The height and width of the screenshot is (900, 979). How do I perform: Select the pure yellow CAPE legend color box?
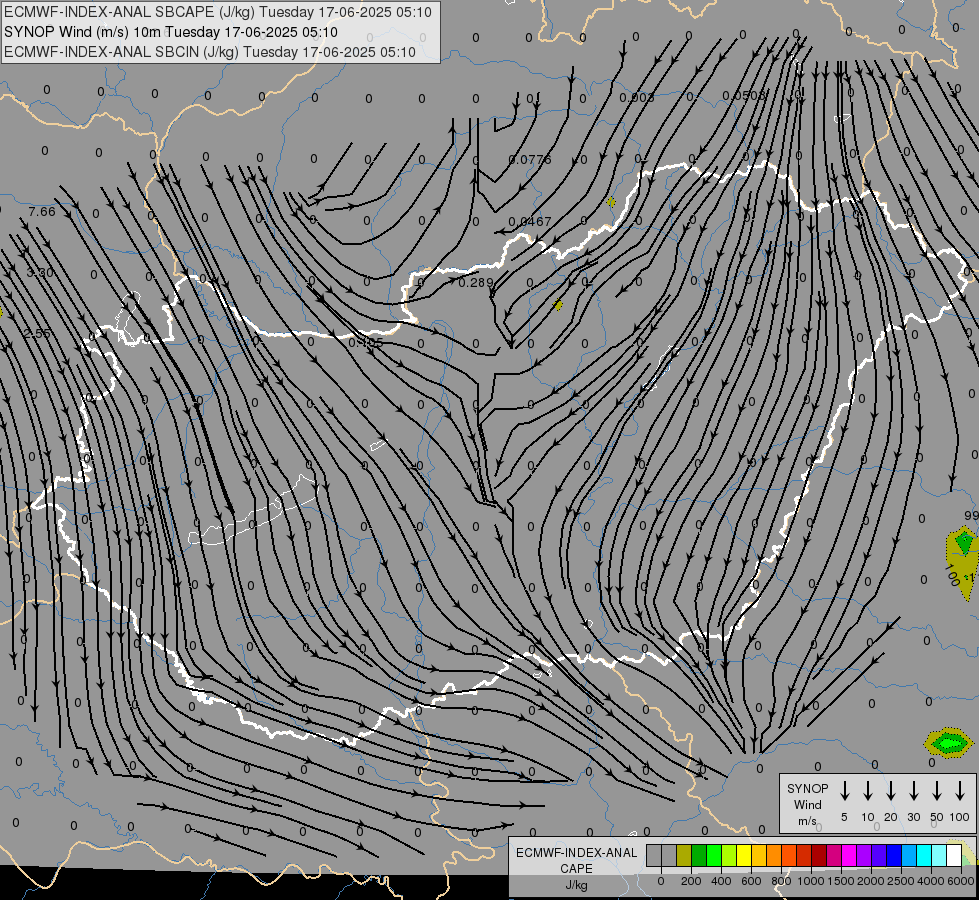pyautogui.click(x=744, y=855)
